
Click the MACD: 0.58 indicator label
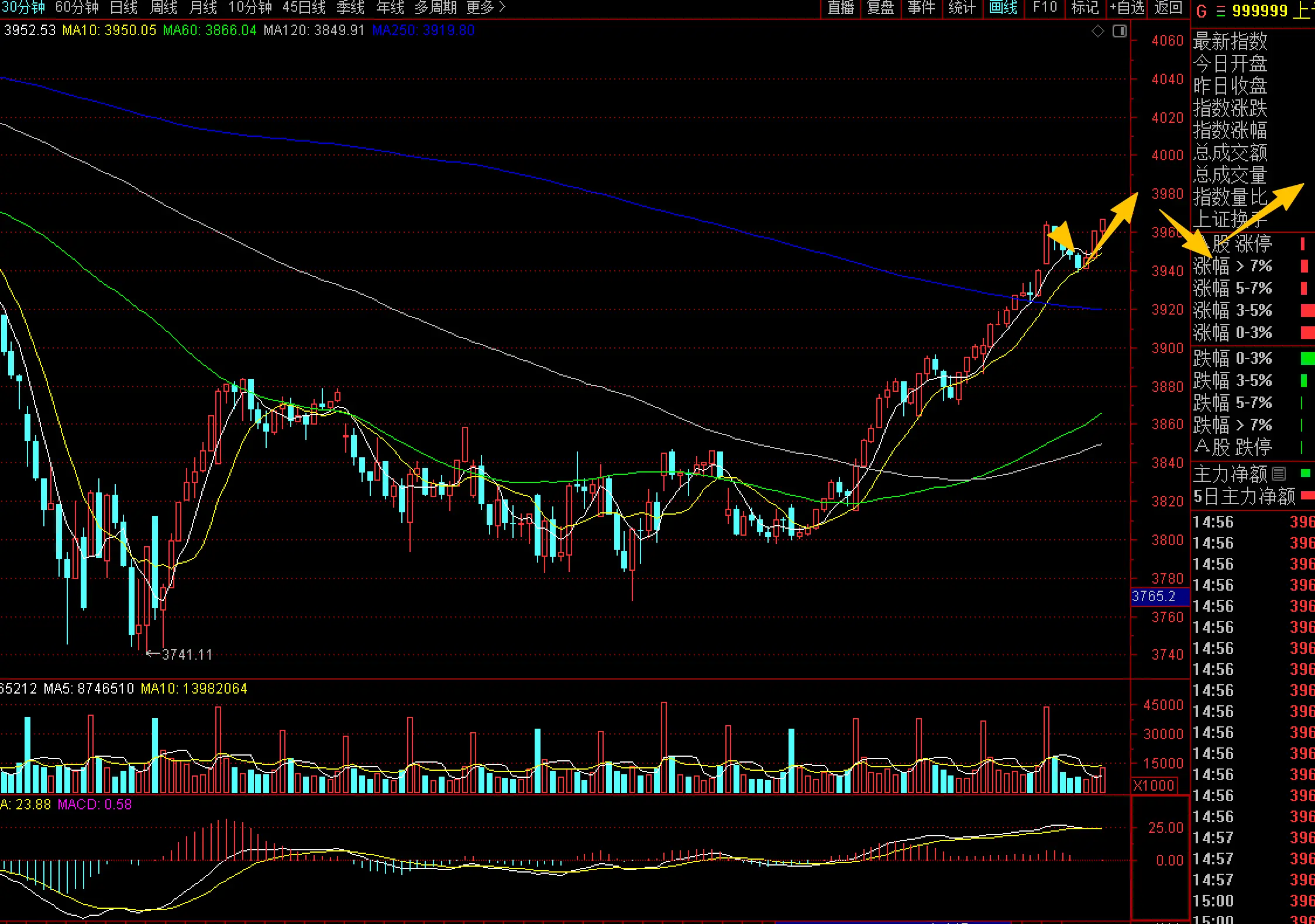pos(95,805)
